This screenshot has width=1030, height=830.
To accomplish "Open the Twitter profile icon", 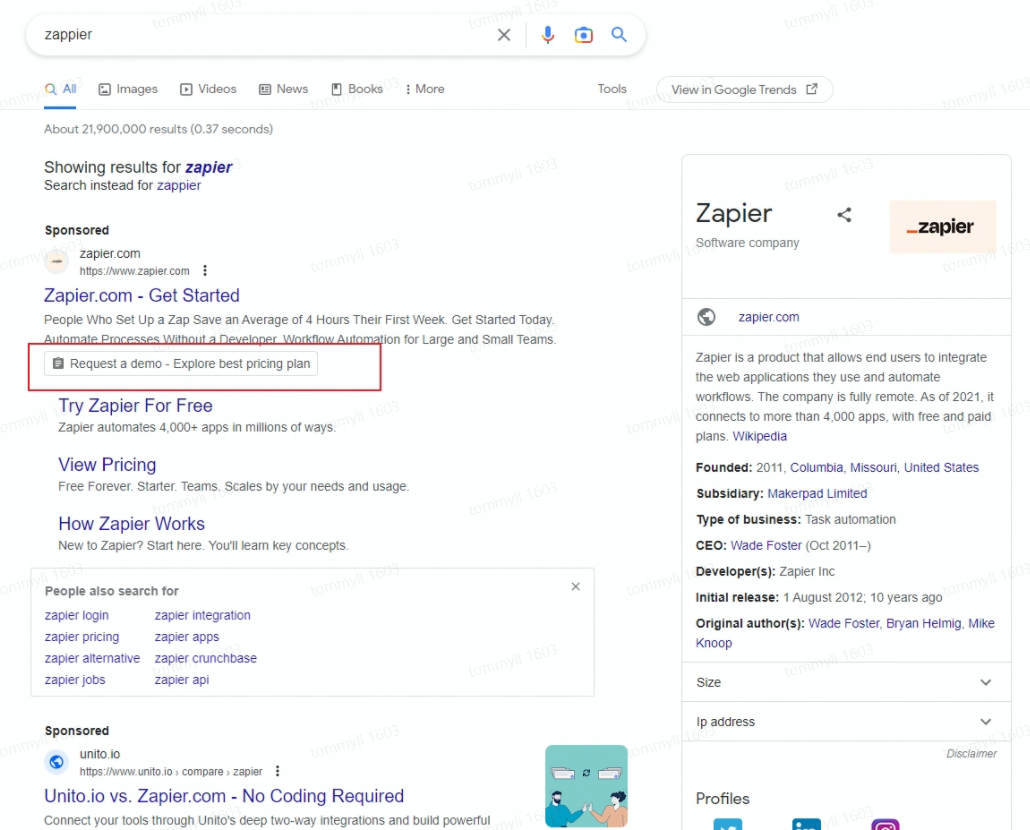I will (727, 824).
